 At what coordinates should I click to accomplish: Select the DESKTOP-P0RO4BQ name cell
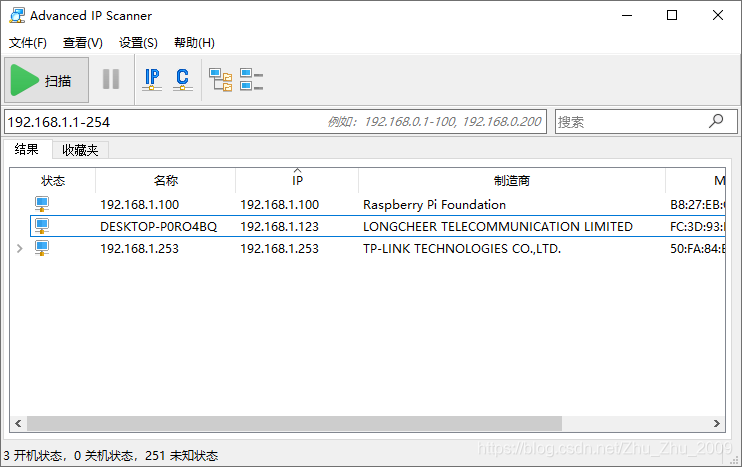[x=159, y=227]
